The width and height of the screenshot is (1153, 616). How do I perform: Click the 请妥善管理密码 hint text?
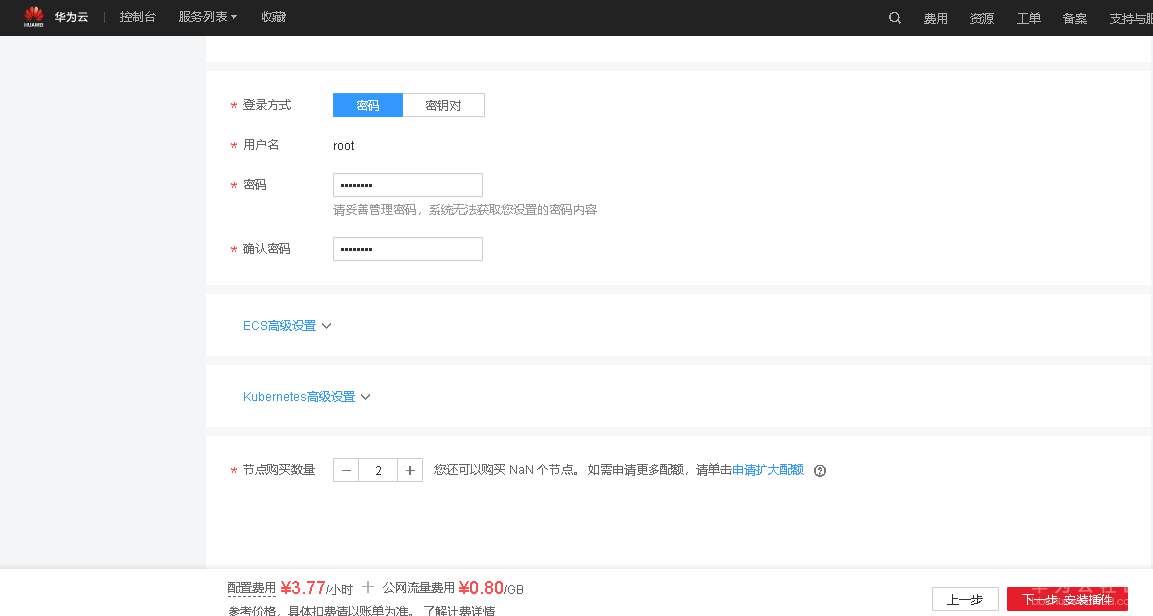point(465,209)
